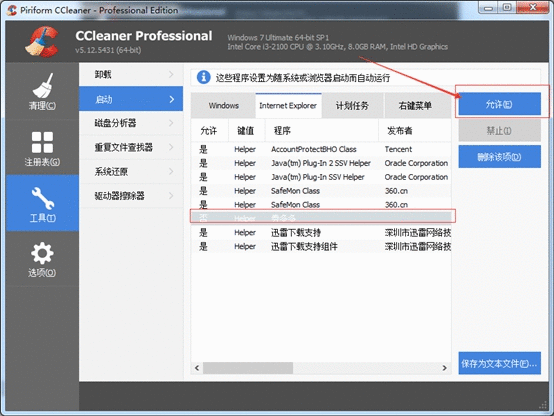Open the 注册表 registry section
The image size is (554, 416).
(x=42, y=148)
